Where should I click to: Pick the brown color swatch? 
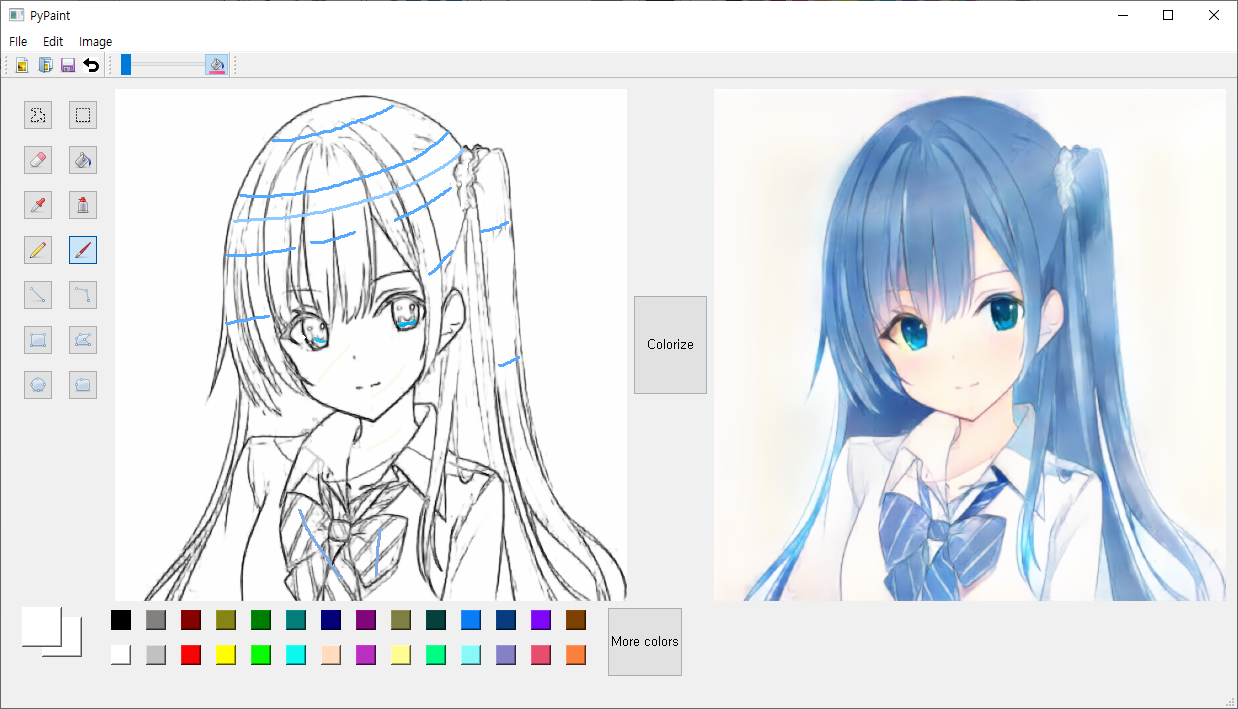coord(576,620)
